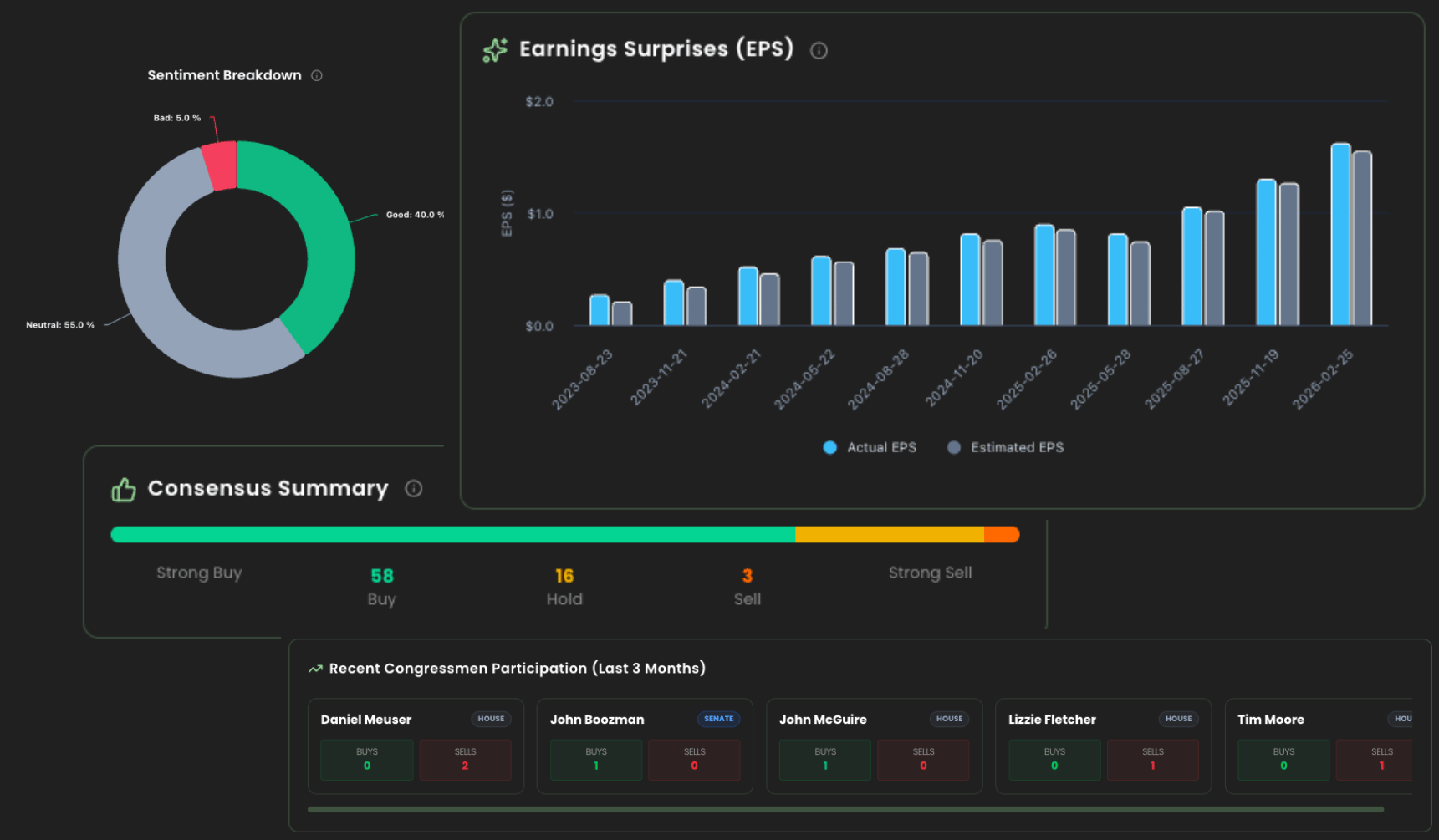The image size is (1439, 840).
Task: Click the trend arrow icon near Recent Congressmen
Action: pos(315,669)
